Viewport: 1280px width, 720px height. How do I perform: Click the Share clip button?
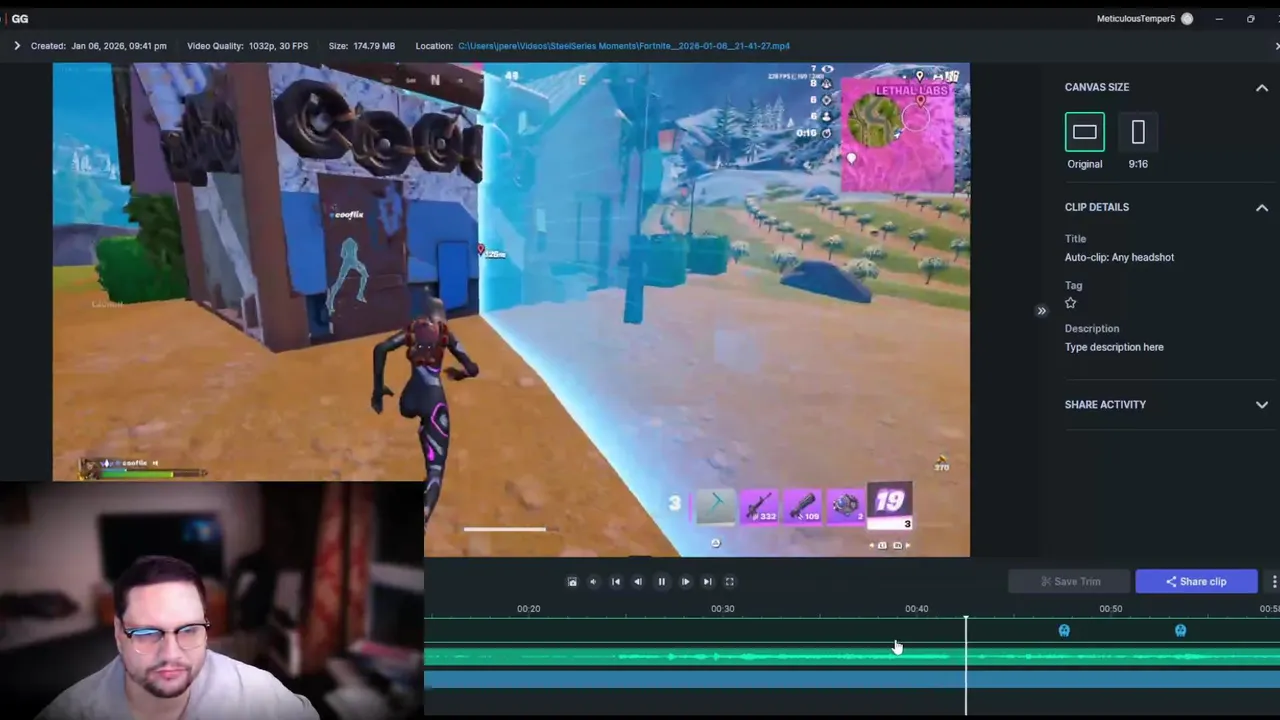coord(1196,581)
